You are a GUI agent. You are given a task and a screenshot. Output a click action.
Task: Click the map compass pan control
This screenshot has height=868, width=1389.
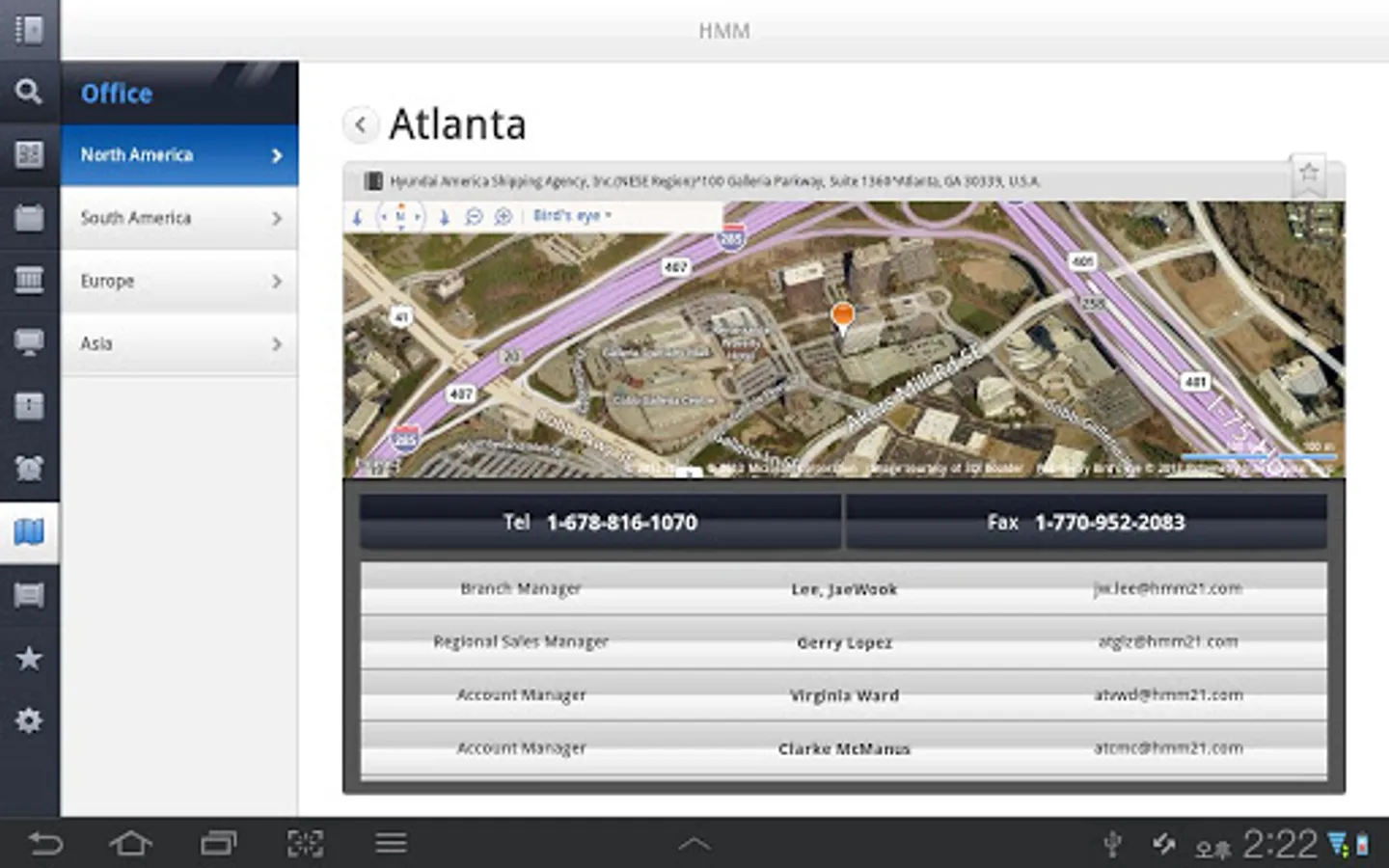point(400,217)
